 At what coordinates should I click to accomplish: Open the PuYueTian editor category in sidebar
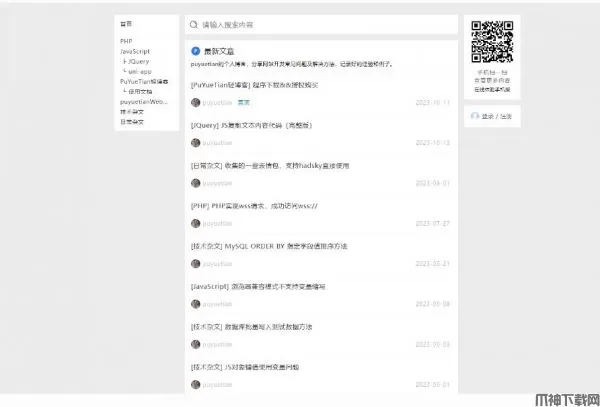click(144, 81)
